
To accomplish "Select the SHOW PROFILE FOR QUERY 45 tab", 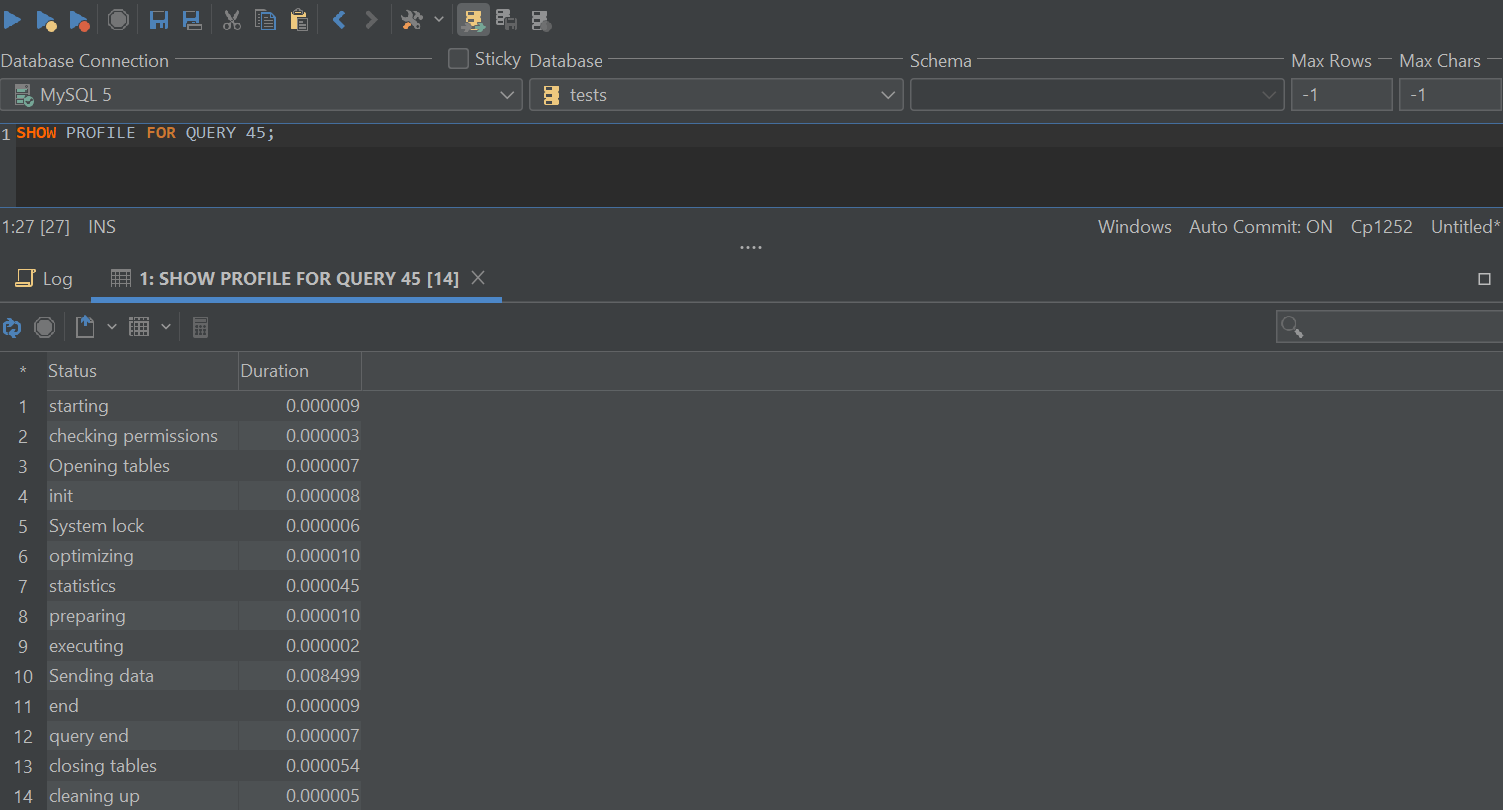I will point(290,279).
